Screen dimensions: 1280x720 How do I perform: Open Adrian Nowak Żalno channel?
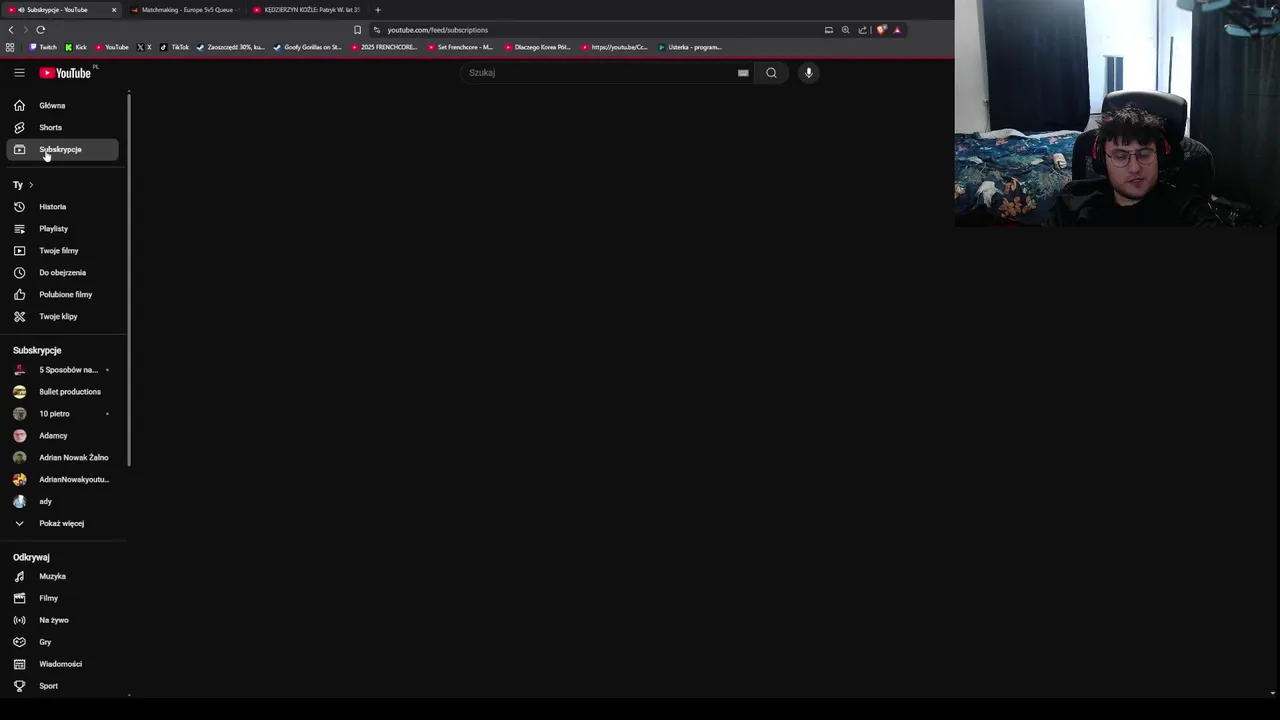(x=62, y=458)
